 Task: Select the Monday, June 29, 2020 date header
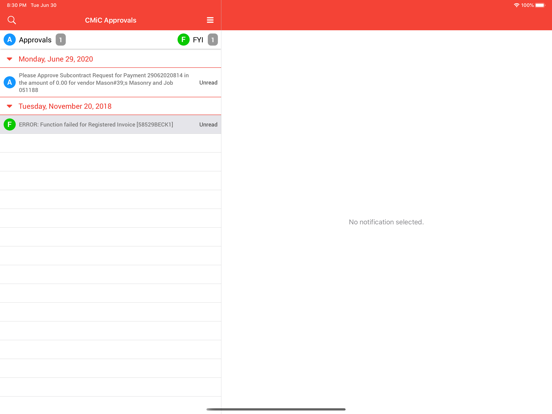pos(56,59)
